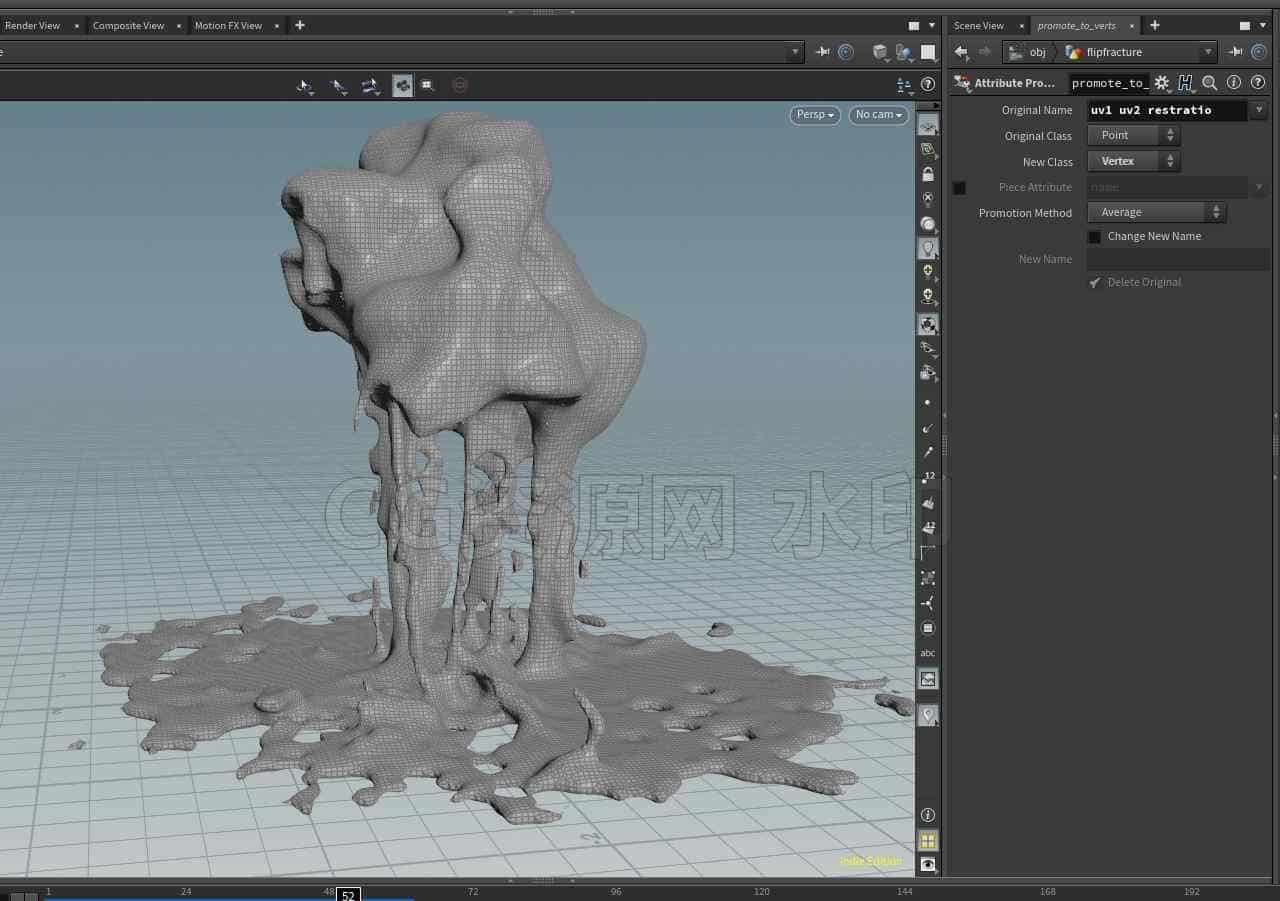Click the Houdini H icon beside node name
This screenshot has height=901, width=1280.
coord(1186,83)
